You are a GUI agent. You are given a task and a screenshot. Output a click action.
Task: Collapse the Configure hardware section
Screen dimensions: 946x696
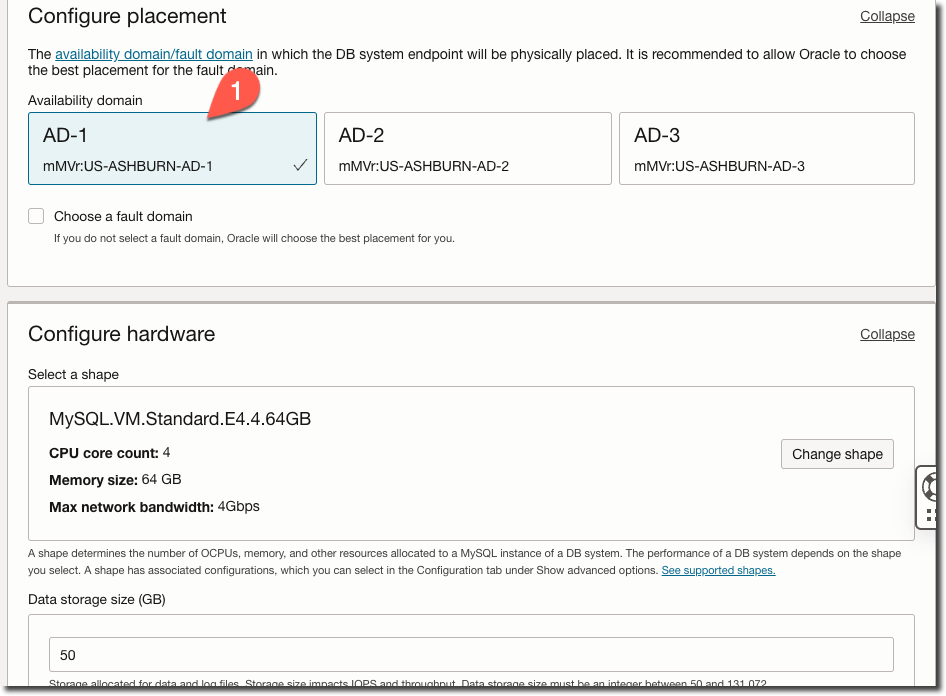887,334
